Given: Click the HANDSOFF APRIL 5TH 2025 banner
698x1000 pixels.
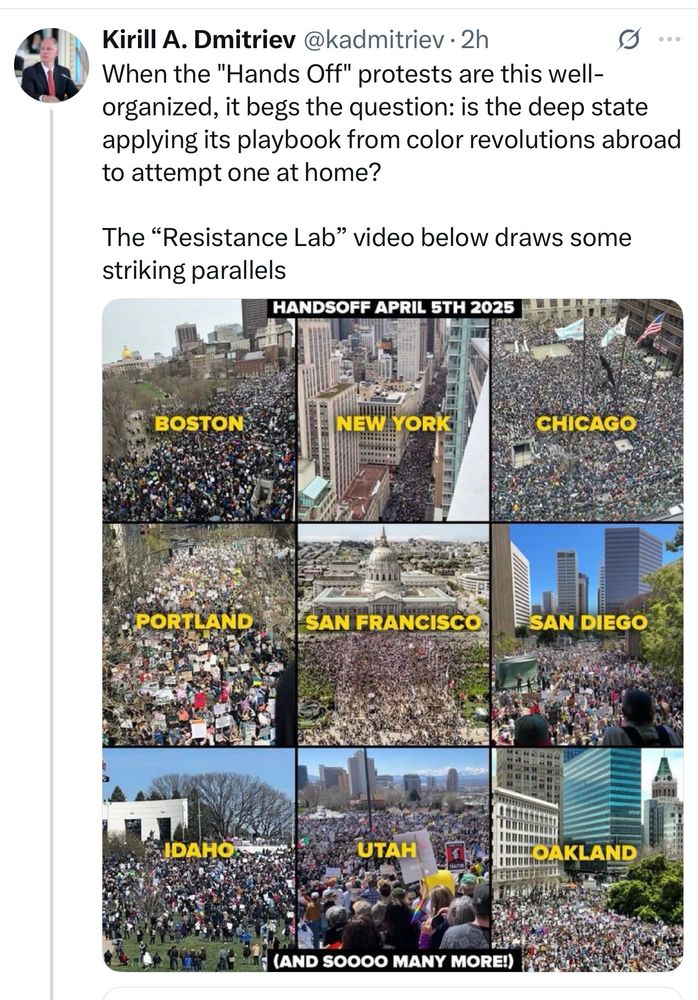Looking at the screenshot, I should [x=393, y=307].
